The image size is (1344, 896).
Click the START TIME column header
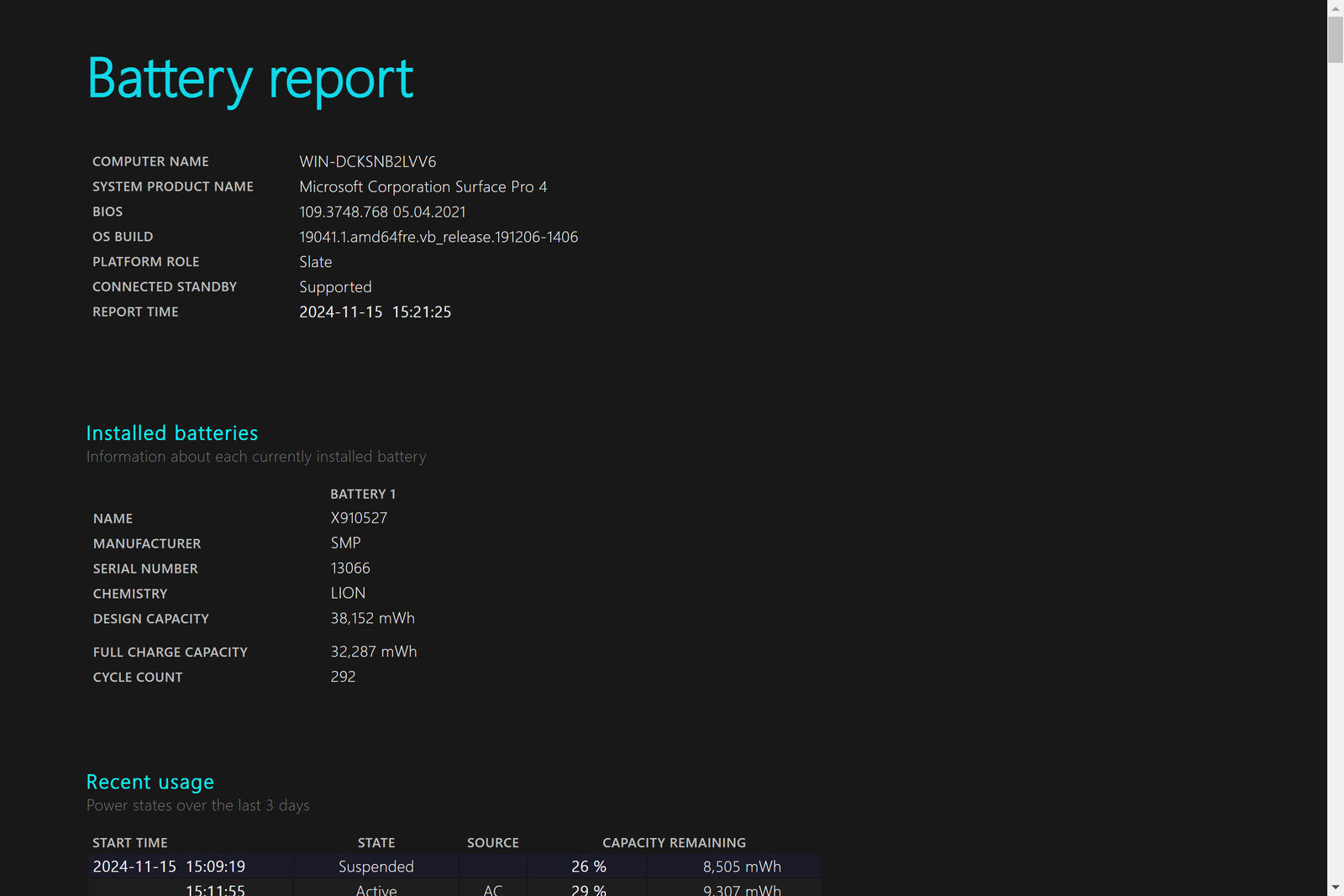130,842
